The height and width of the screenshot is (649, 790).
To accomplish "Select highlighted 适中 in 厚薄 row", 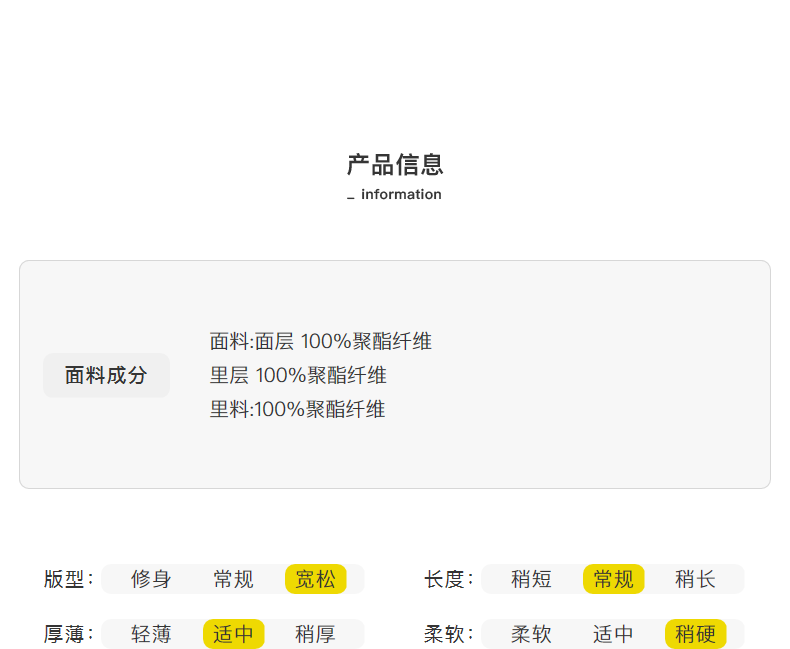I will 233,634.
